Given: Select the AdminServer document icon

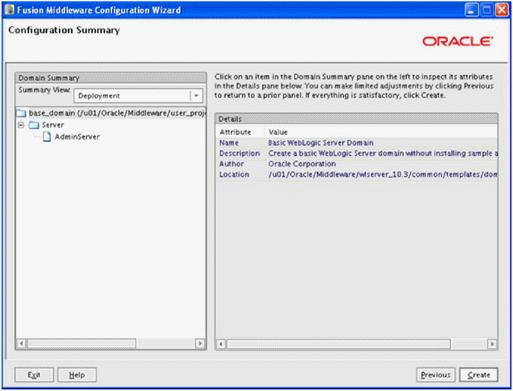Looking at the screenshot, I should tap(47, 137).
